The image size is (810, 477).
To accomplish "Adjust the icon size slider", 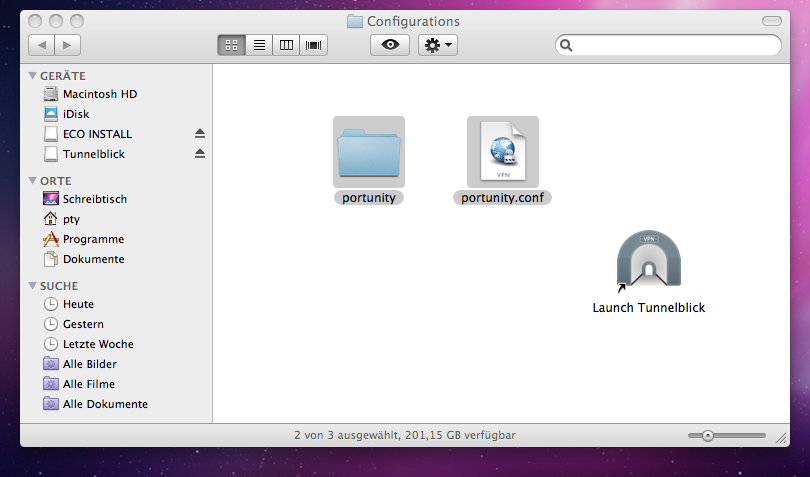I will click(708, 436).
